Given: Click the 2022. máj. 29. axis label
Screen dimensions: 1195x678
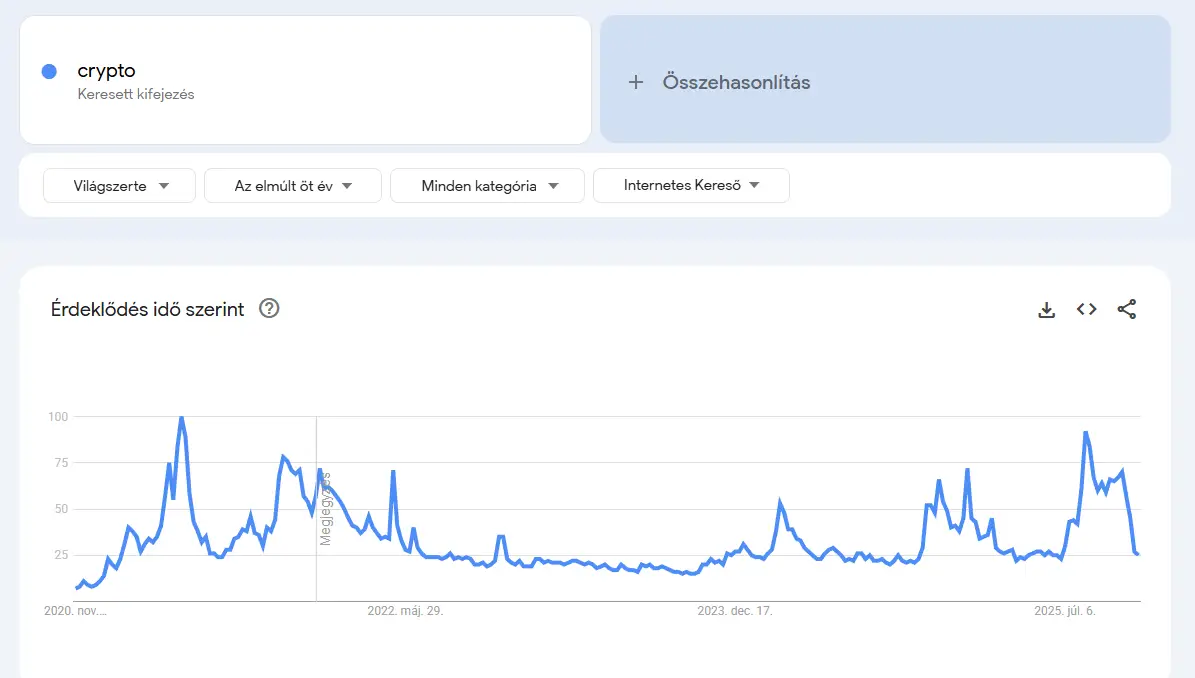Looking at the screenshot, I should (x=405, y=611).
